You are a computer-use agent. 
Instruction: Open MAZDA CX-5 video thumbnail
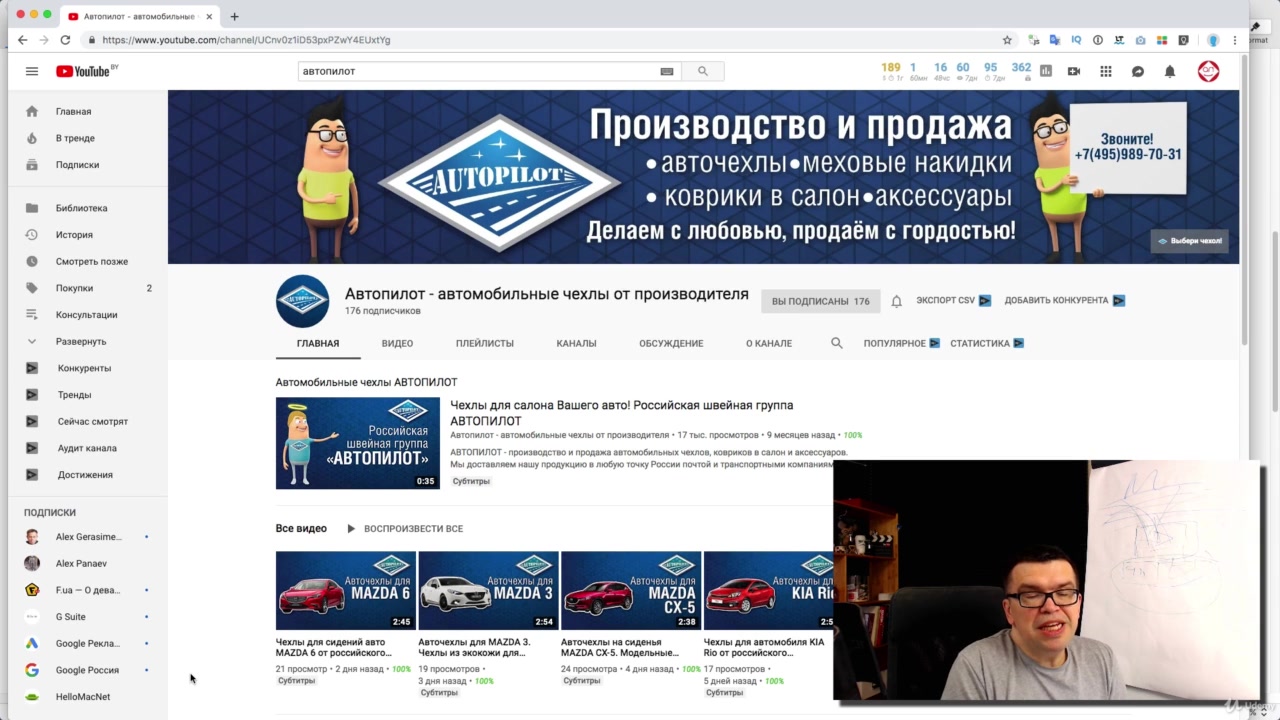pos(631,591)
